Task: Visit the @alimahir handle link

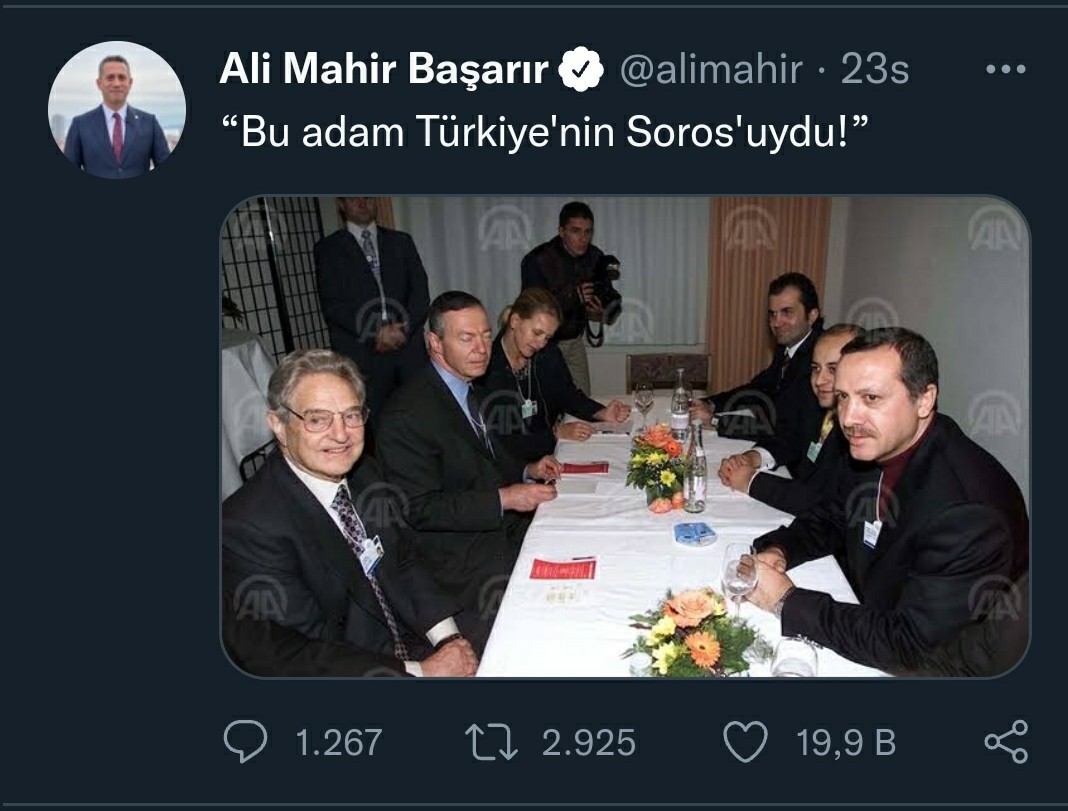Action: click(x=711, y=69)
